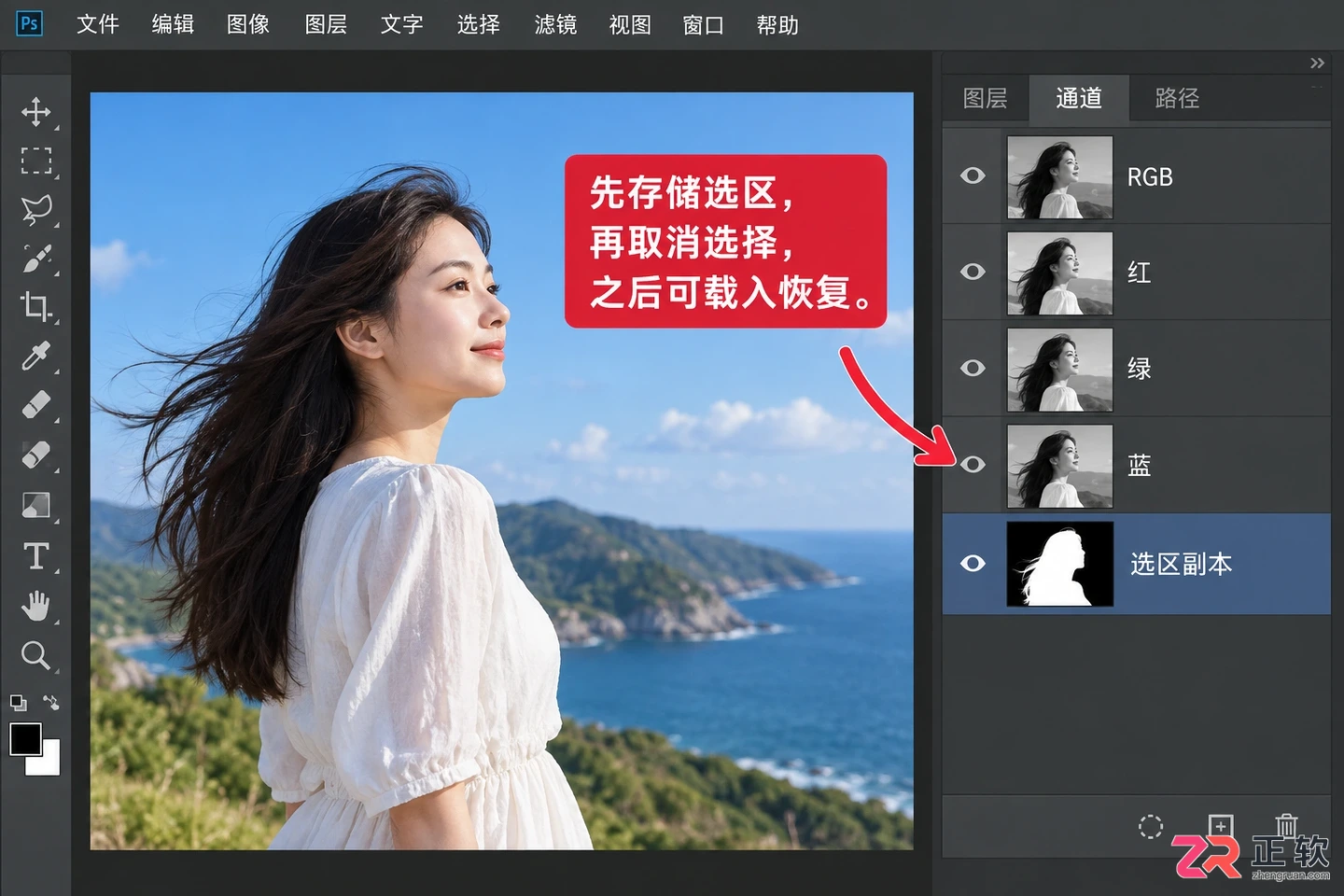This screenshot has height=896, width=1344.
Task: Click the black foreground color swatch
Action: coord(24,739)
